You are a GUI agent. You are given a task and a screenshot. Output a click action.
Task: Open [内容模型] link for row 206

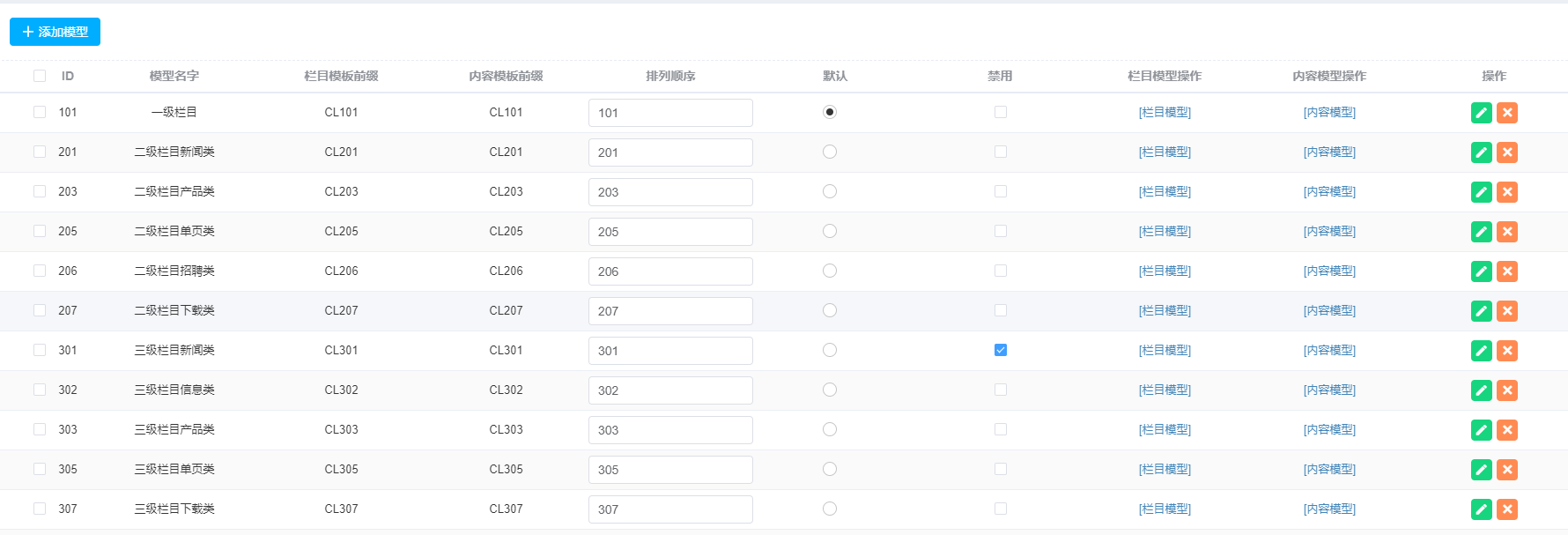tap(1329, 271)
